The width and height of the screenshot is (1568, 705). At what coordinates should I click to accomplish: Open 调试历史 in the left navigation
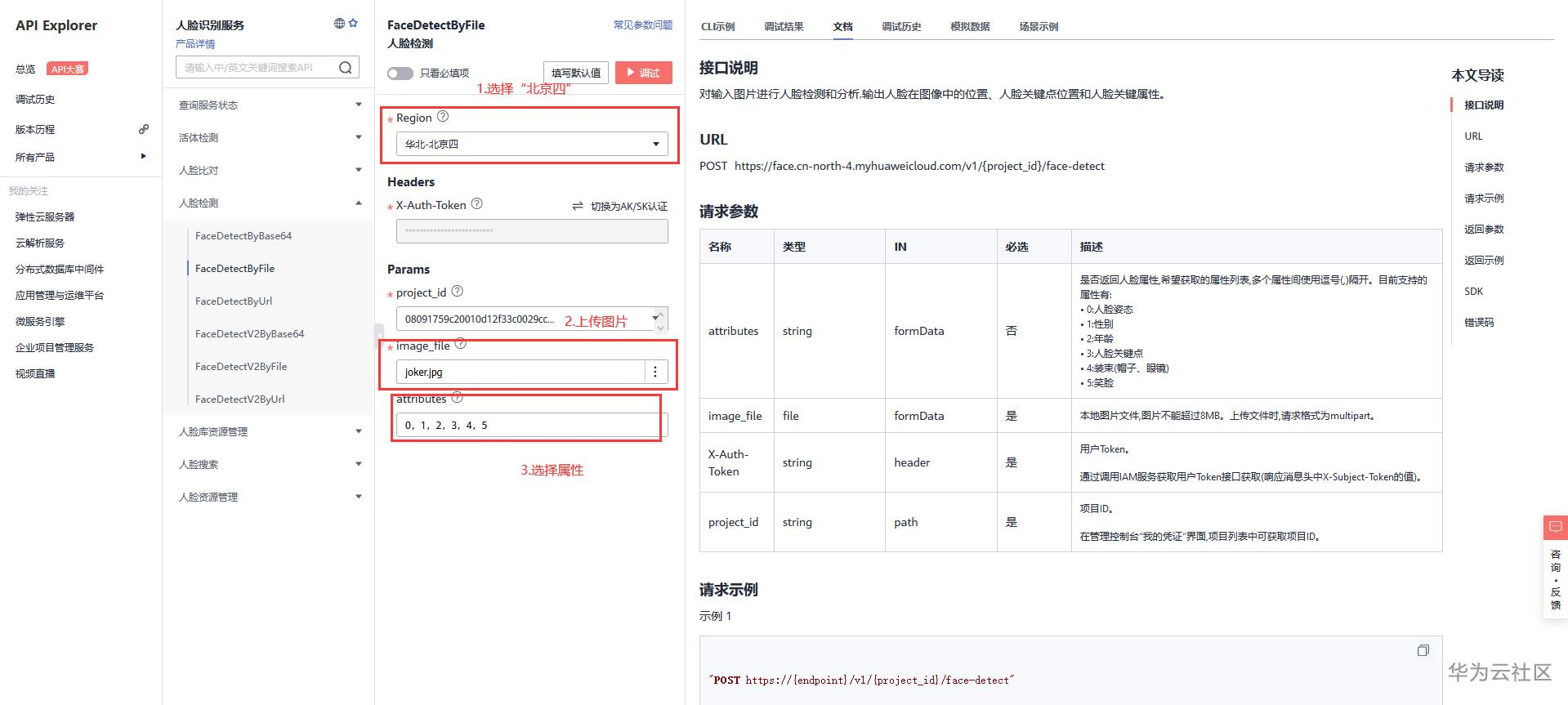point(35,99)
